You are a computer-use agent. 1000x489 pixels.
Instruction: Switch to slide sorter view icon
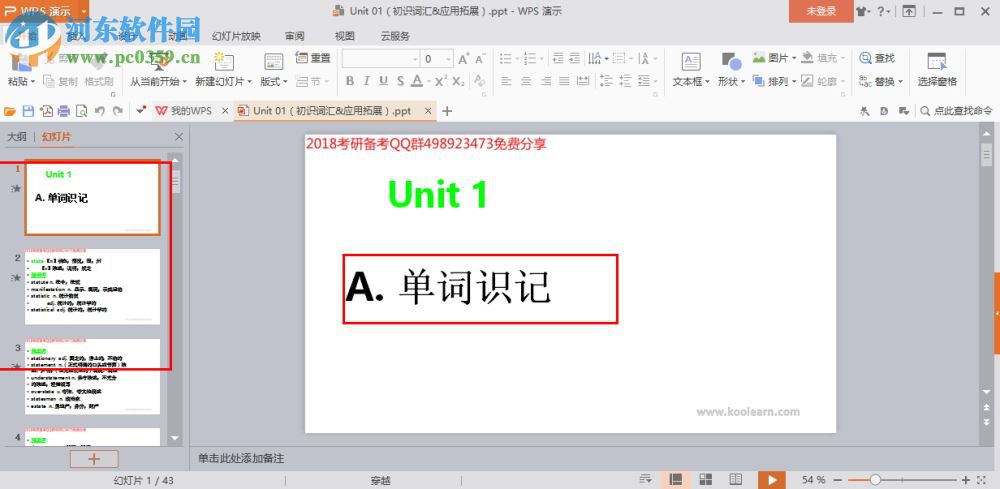[x=705, y=479]
